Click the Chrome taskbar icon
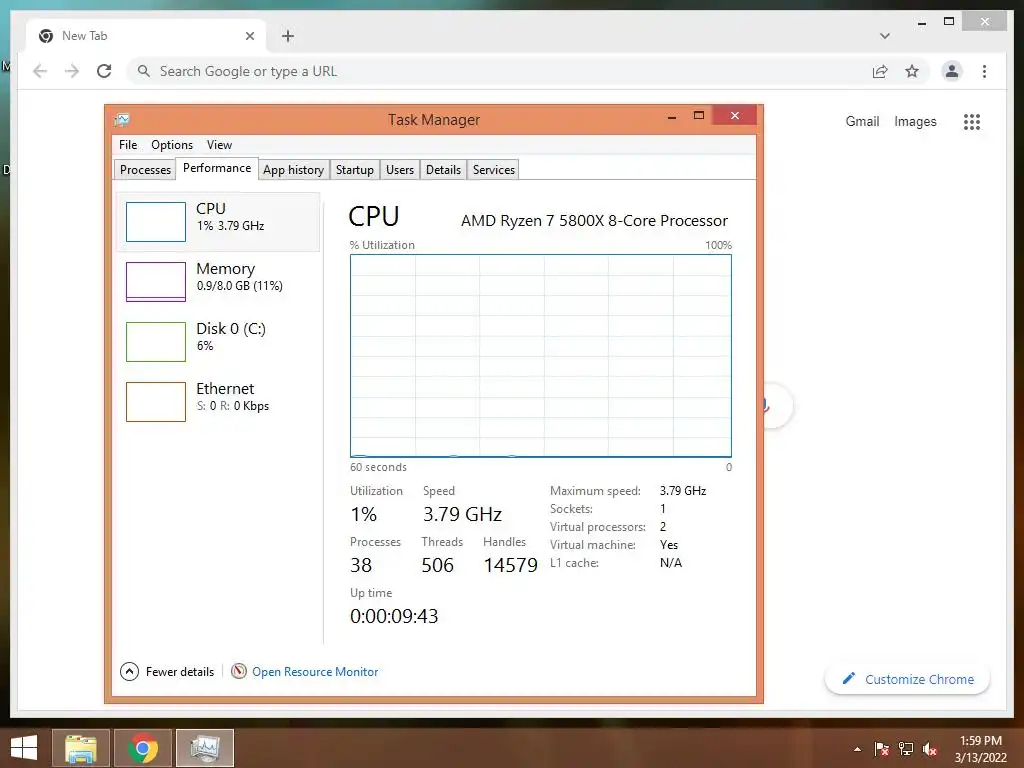The height and width of the screenshot is (768, 1024). 143,748
